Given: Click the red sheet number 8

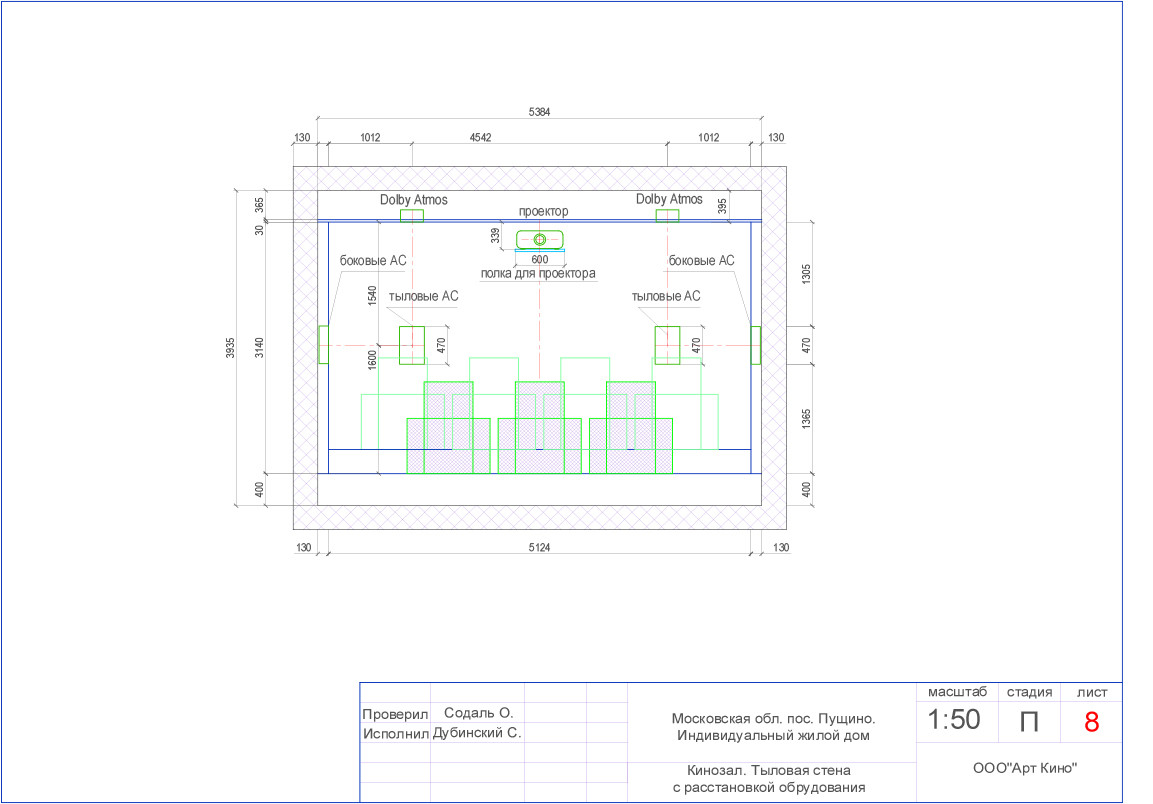Looking at the screenshot, I should click(x=1091, y=722).
